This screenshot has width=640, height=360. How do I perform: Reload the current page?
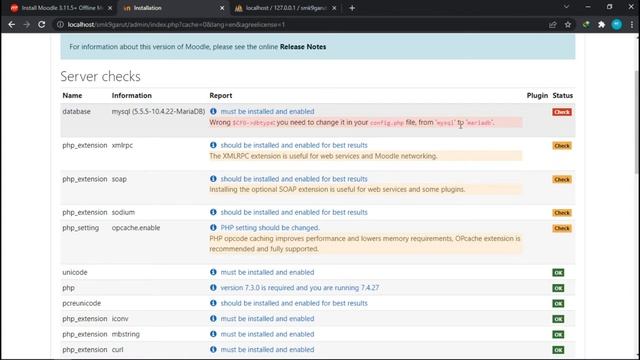42,24
